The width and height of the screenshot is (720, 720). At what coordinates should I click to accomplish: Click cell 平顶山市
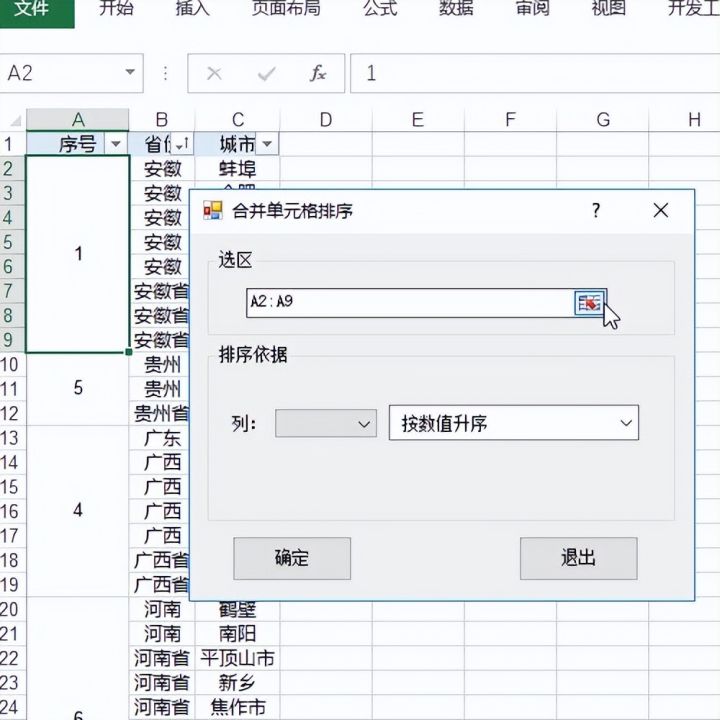pos(237,658)
